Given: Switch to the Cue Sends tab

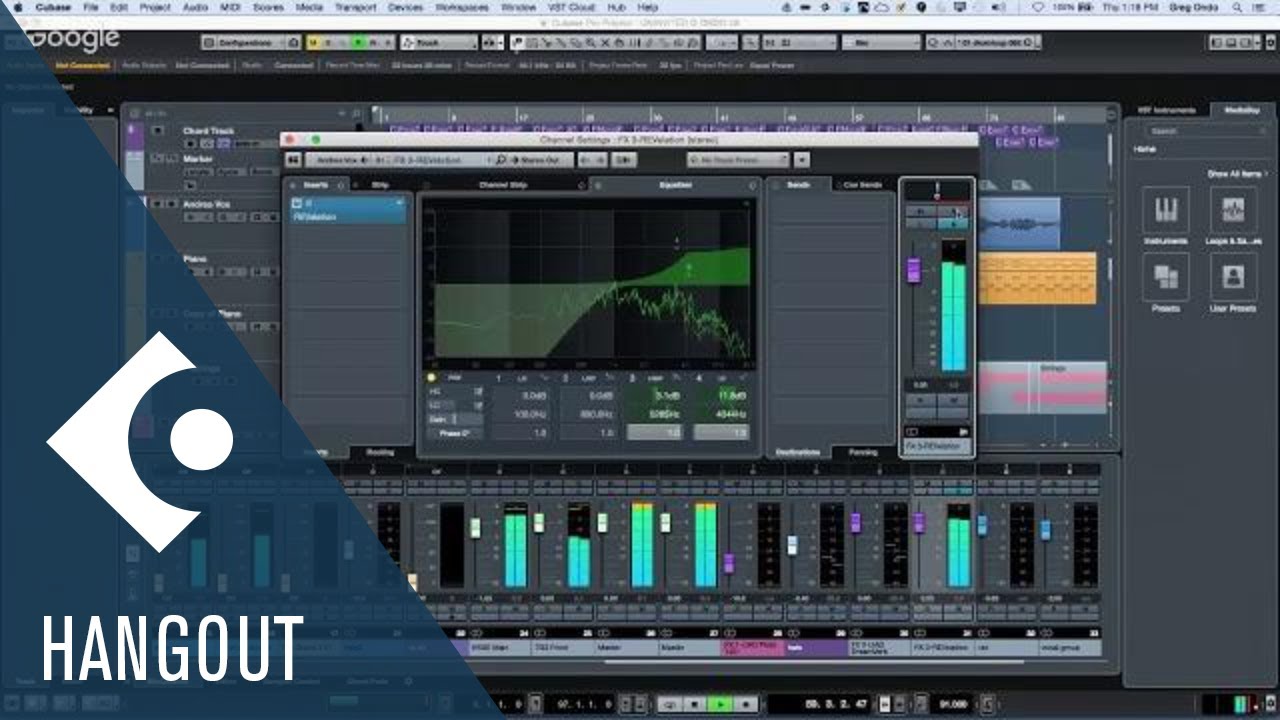Looking at the screenshot, I should coord(862,185).
